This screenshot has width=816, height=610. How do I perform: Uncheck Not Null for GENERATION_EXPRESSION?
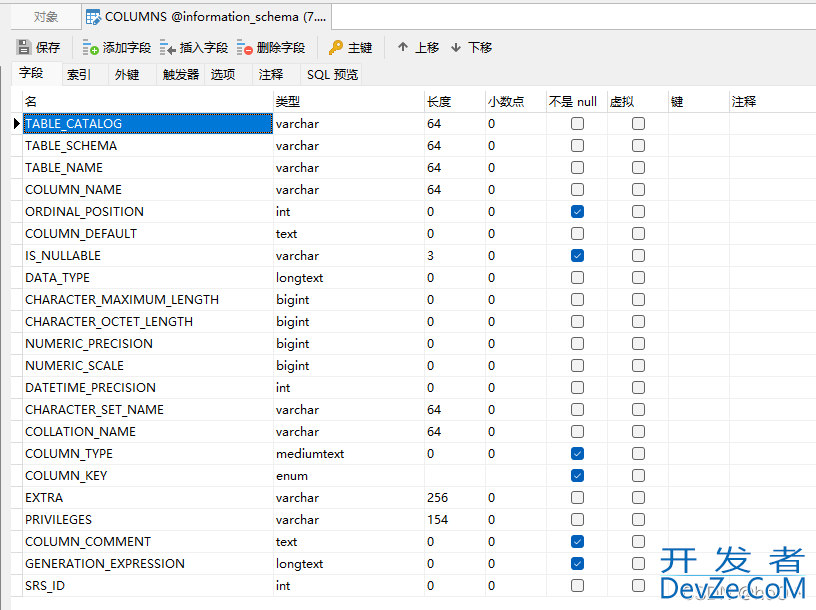click(x=577, y=563)
